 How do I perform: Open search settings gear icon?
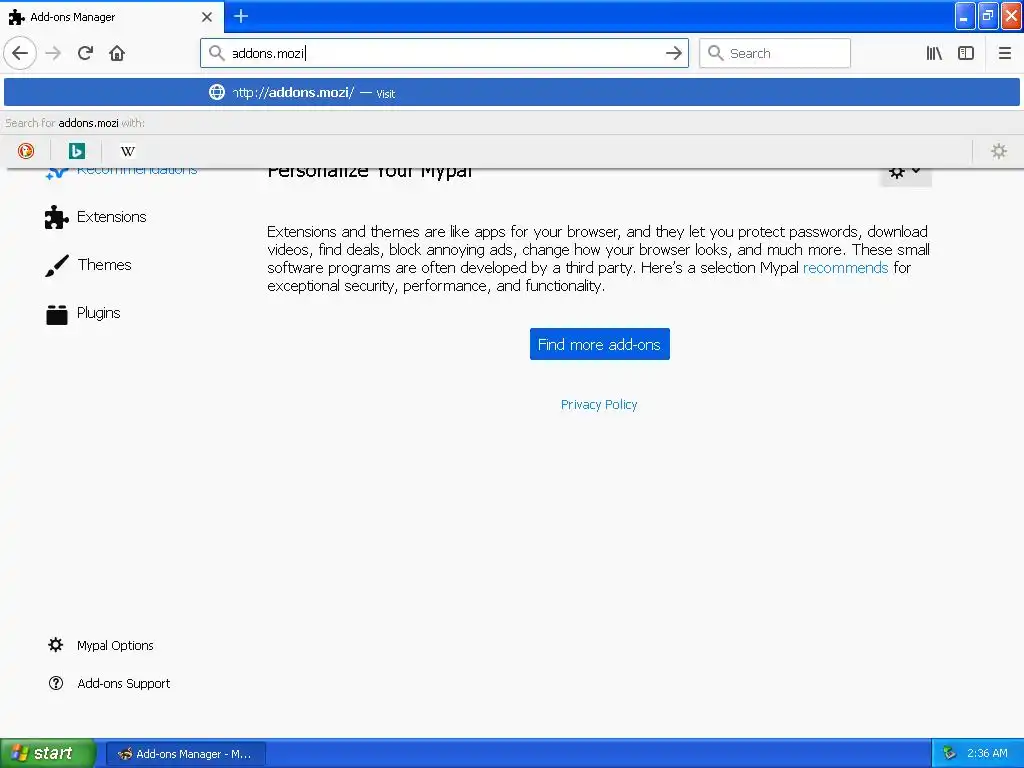point(999,151)
